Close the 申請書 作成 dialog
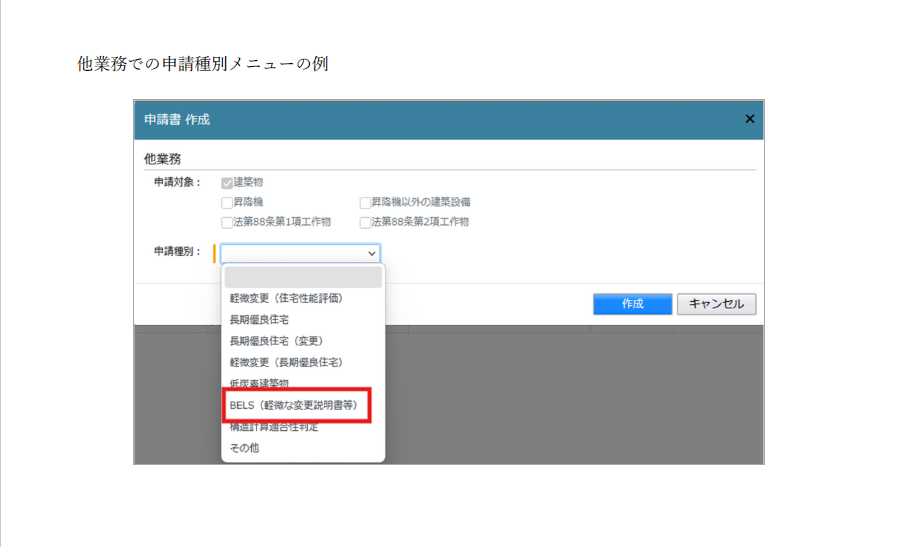This screenshot has width=909, height=547. tap(749, 119)
